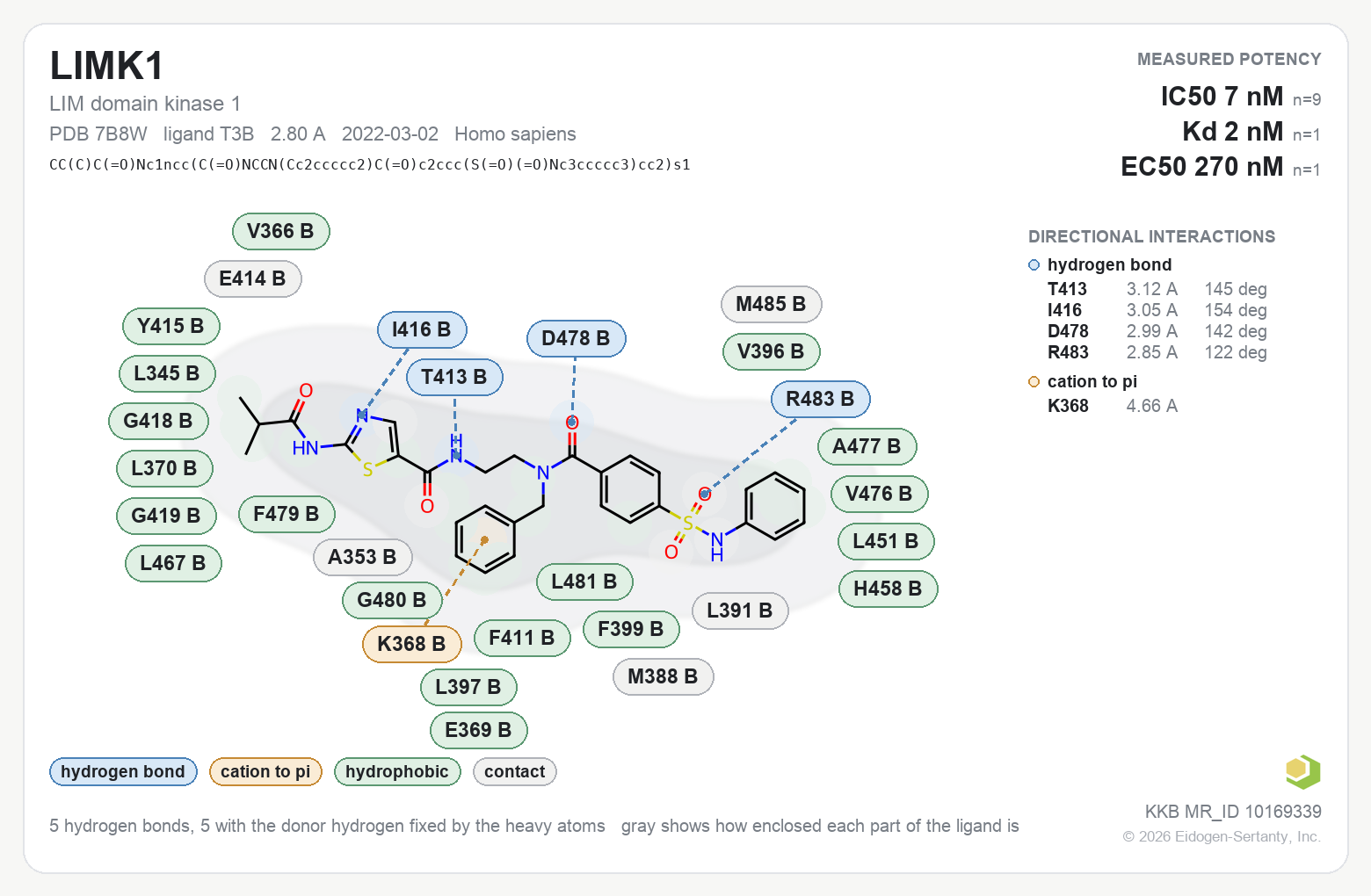Click the D478 2.99 A row

click(1157, 332)
